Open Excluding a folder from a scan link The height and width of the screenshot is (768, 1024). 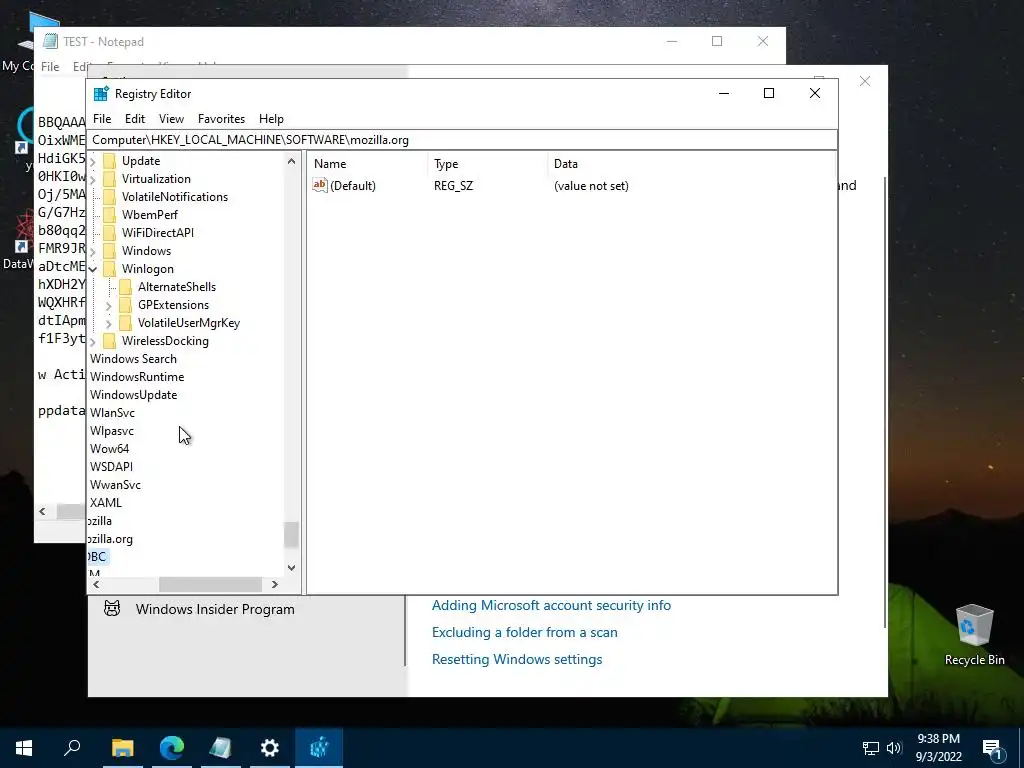[x=524, y=632]
